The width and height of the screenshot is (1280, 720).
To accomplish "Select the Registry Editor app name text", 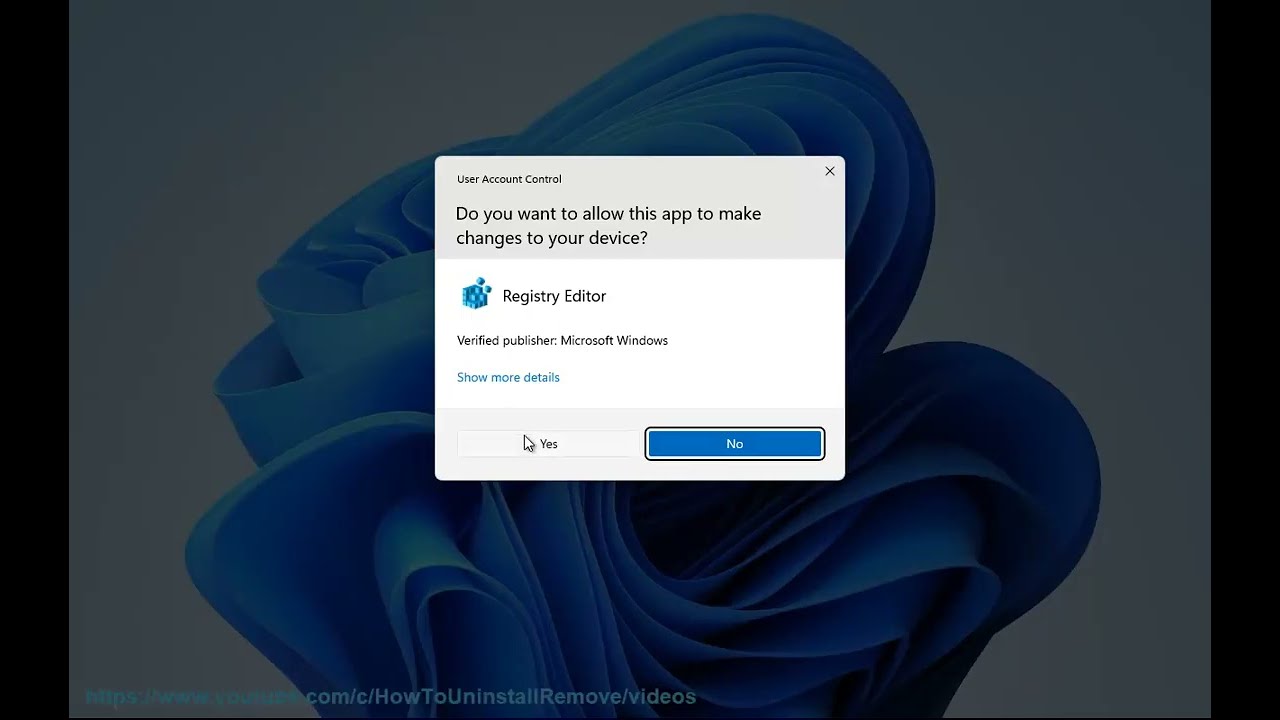I will (x=554, y=296).
